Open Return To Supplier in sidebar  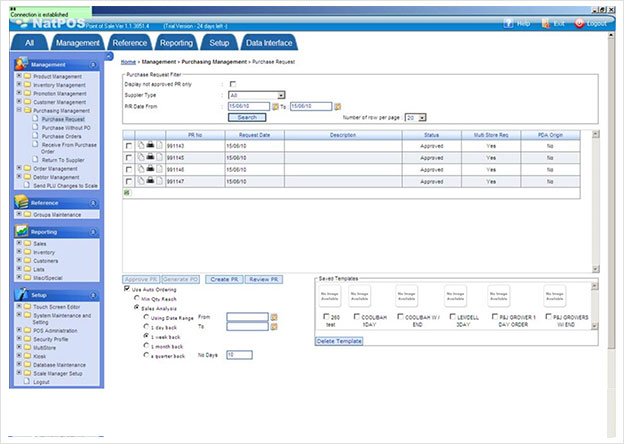click(x=63, y=160)
